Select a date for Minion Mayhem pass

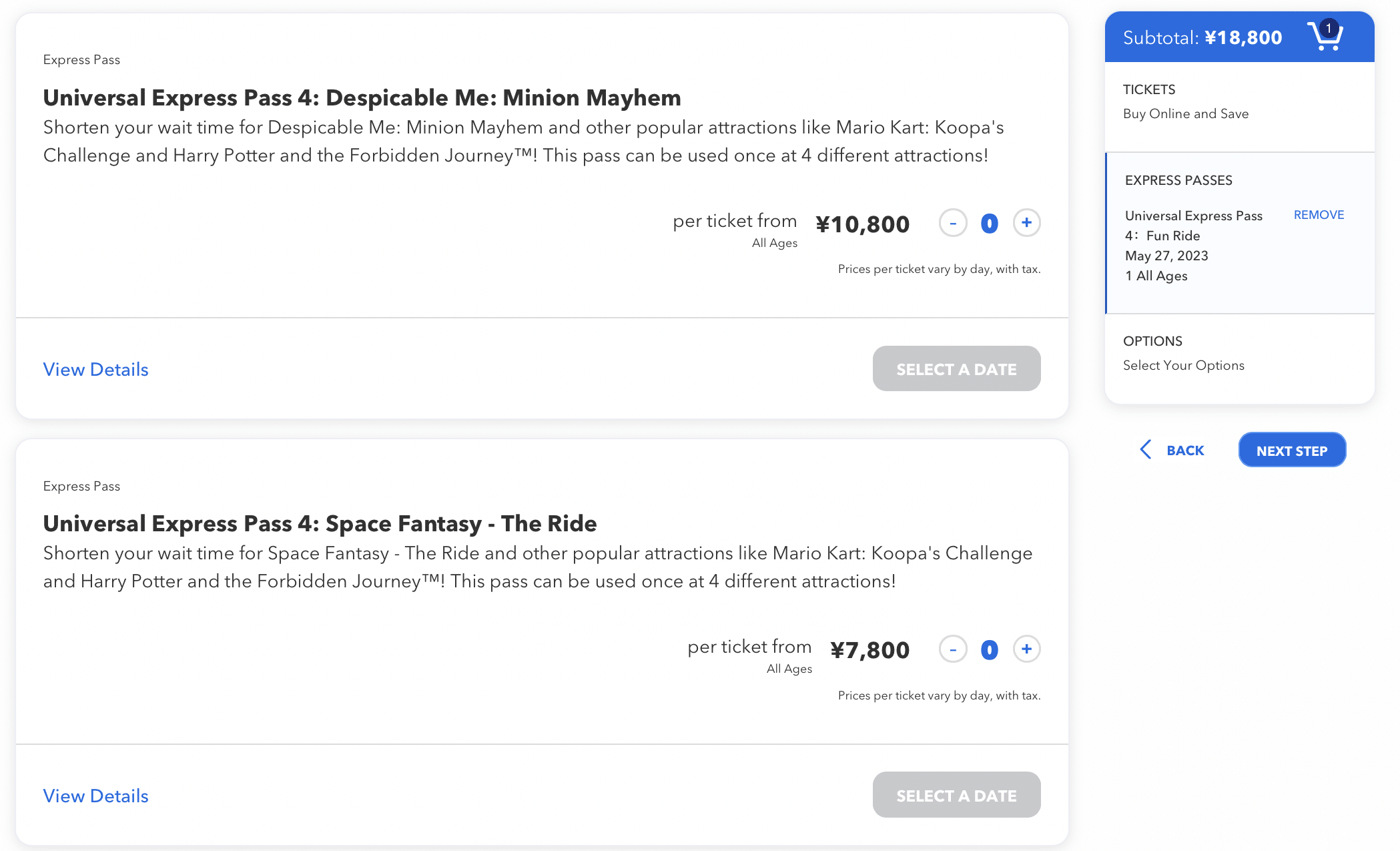tap(956, 369)
